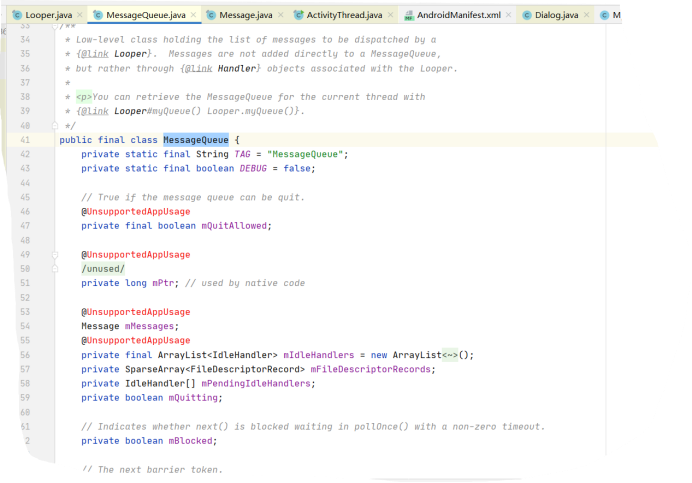Close the ActivityThread.java tab
Screen dimensions: 692x483
[391, 15]
